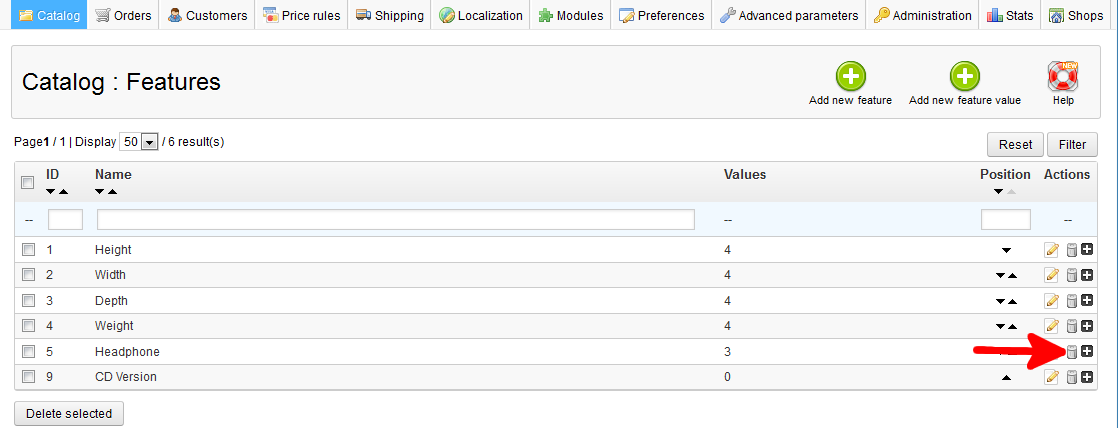The height and width of the screenshot is (428, 1119).
Task: Open the Help lifebuoy icon
Action: tap(1063, 76)
